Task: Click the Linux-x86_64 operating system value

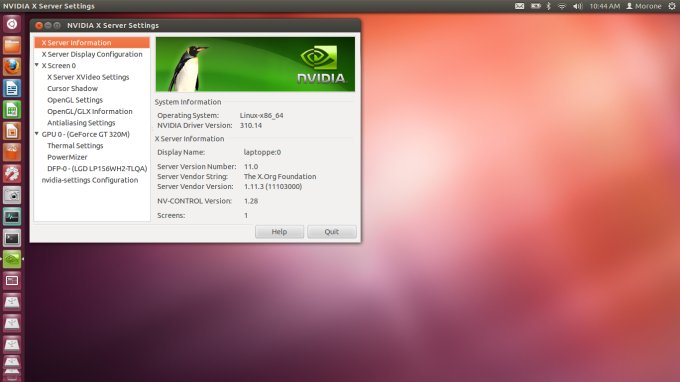Action: tap(262, 115)
